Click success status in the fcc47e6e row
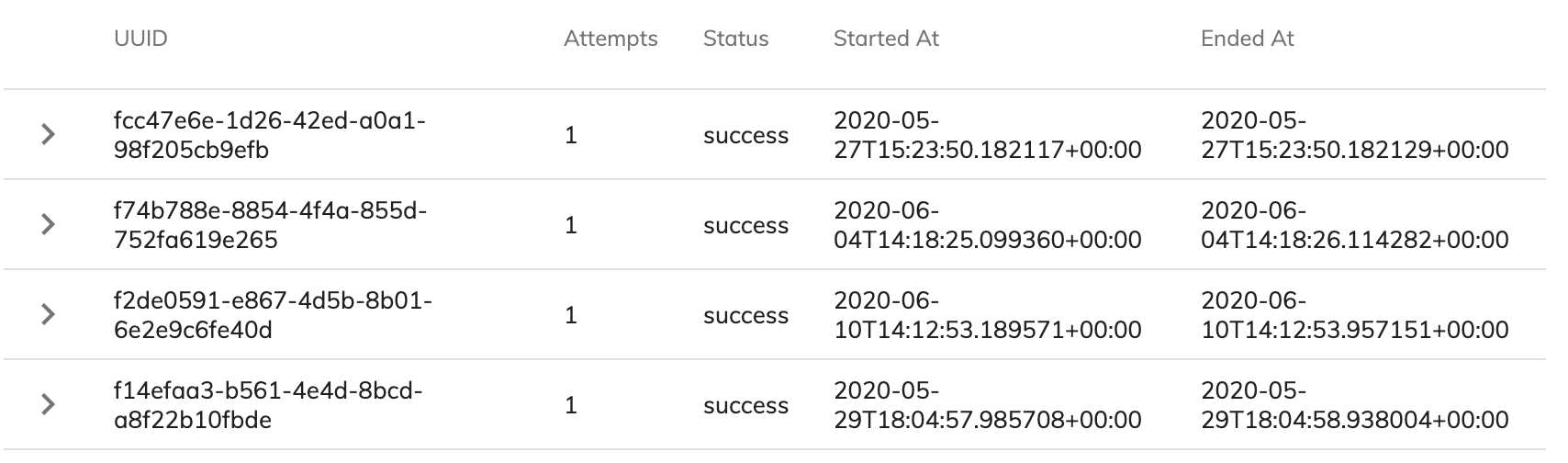The image size is (1568, 463). point(745,136)
